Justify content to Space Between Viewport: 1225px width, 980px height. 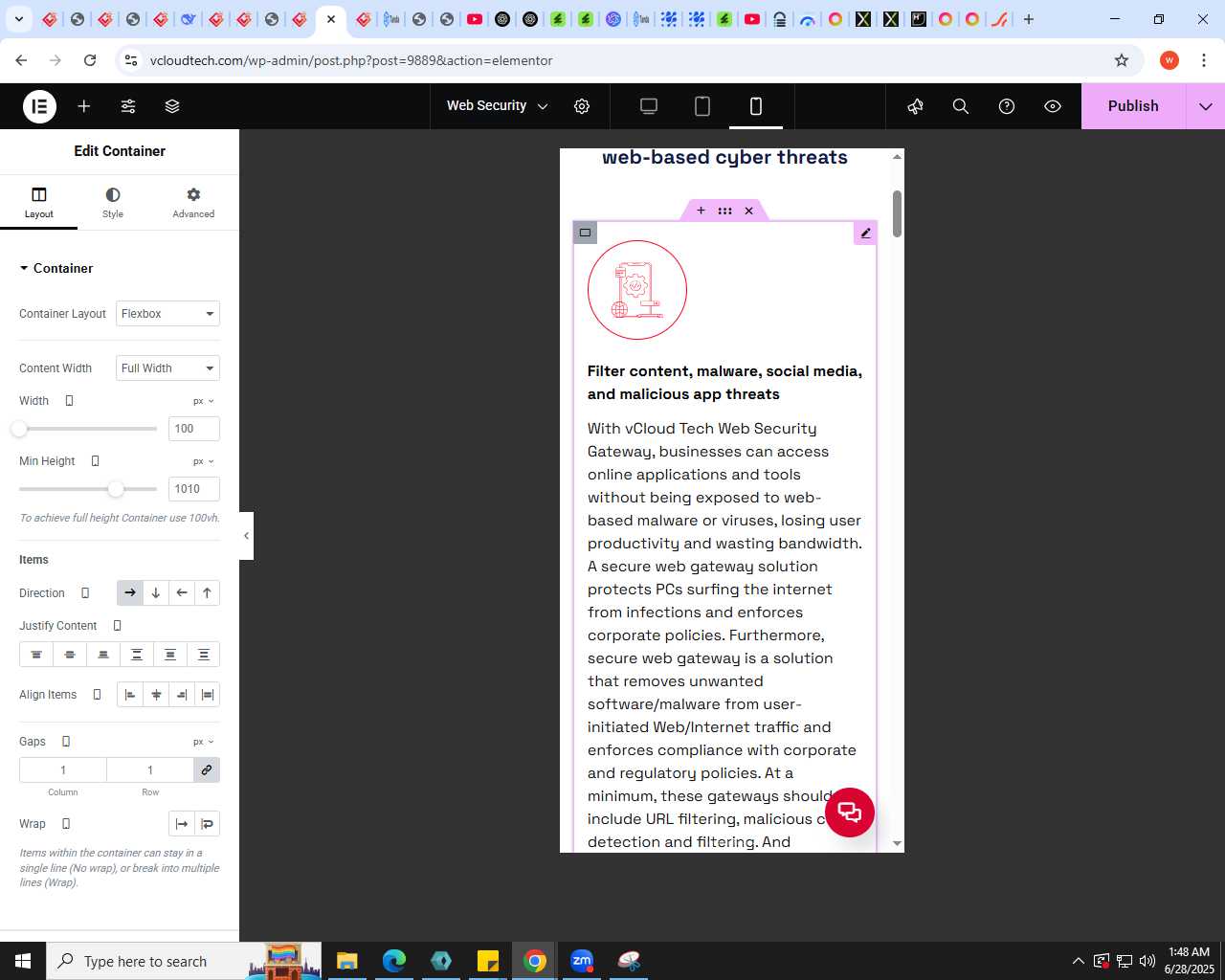137,655
